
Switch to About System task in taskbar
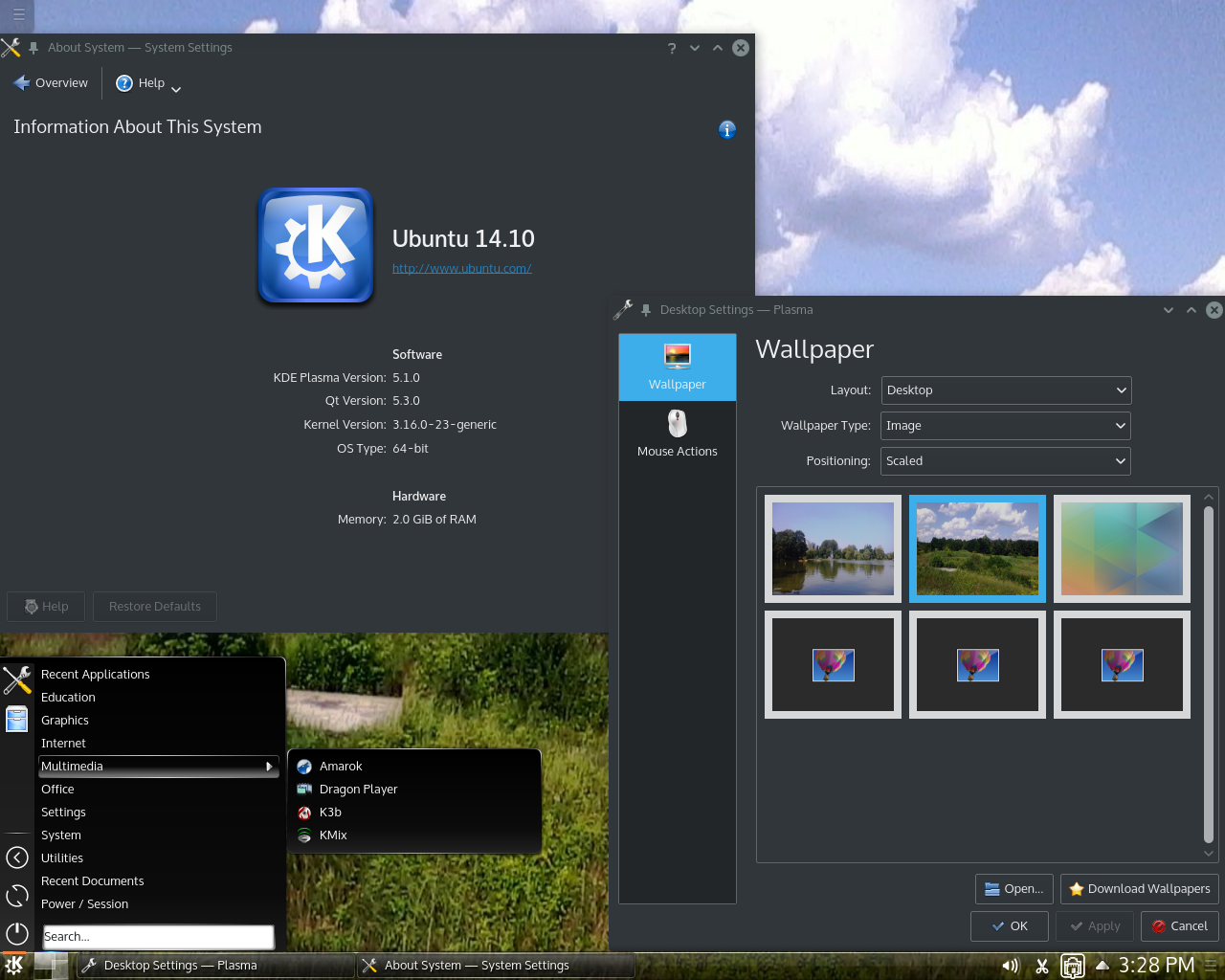(x=496, y=966)
